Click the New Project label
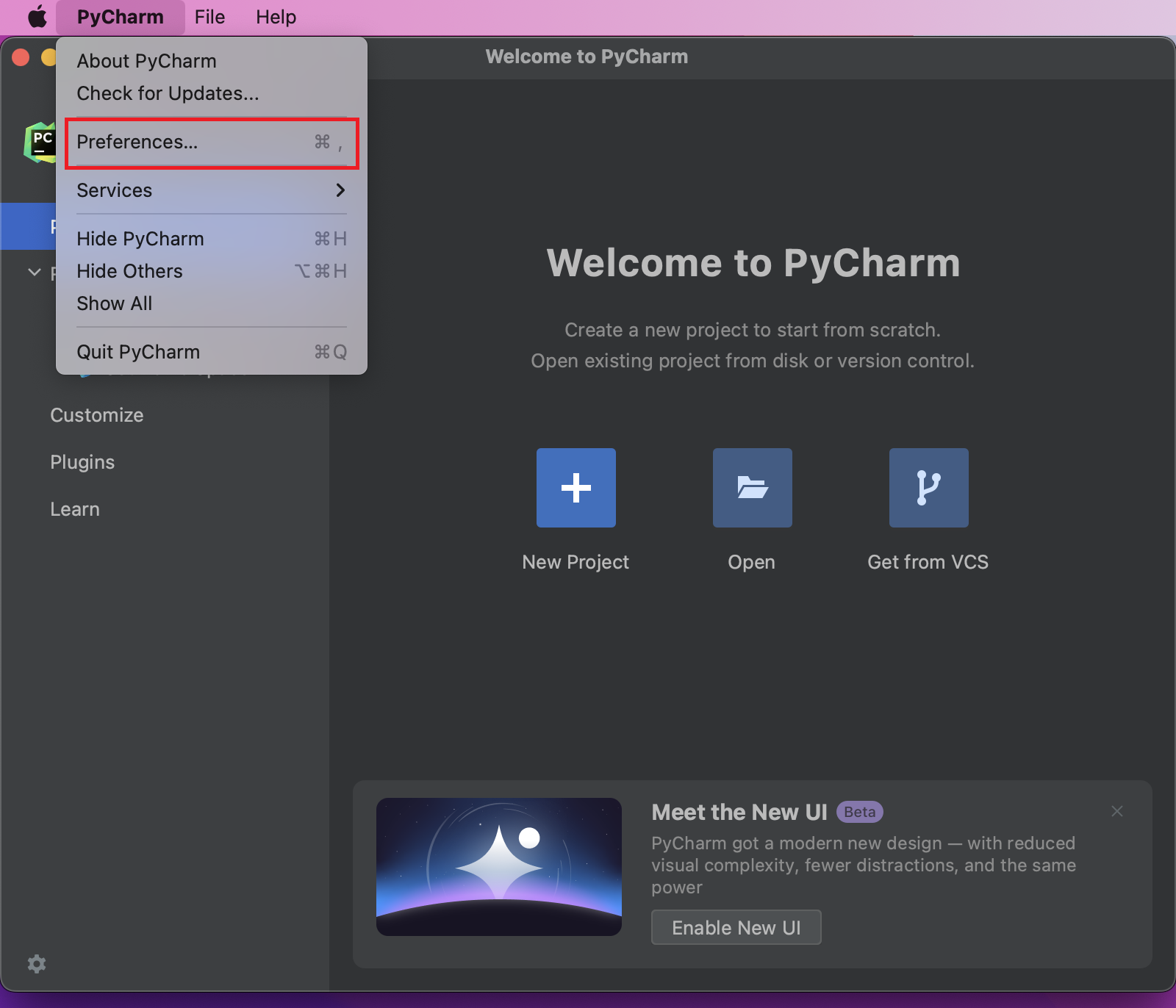This screenshot has width=1176, height=1008. pyautogui.click(x=576, y=562)
